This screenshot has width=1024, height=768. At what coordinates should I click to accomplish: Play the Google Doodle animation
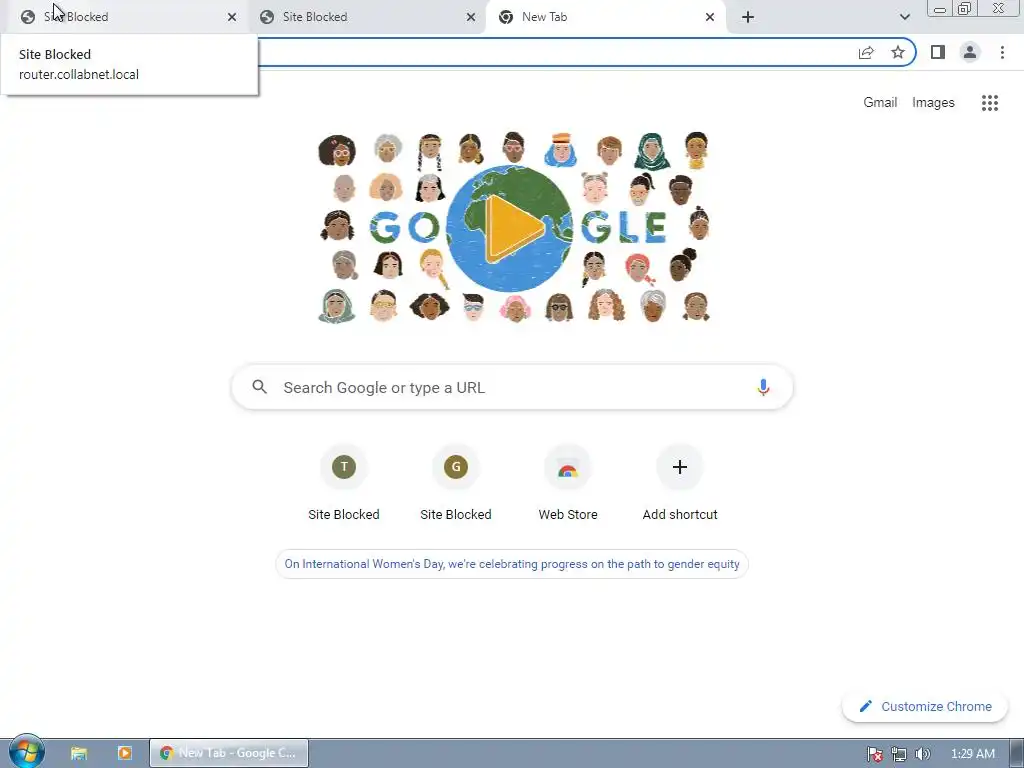[513, 229]
